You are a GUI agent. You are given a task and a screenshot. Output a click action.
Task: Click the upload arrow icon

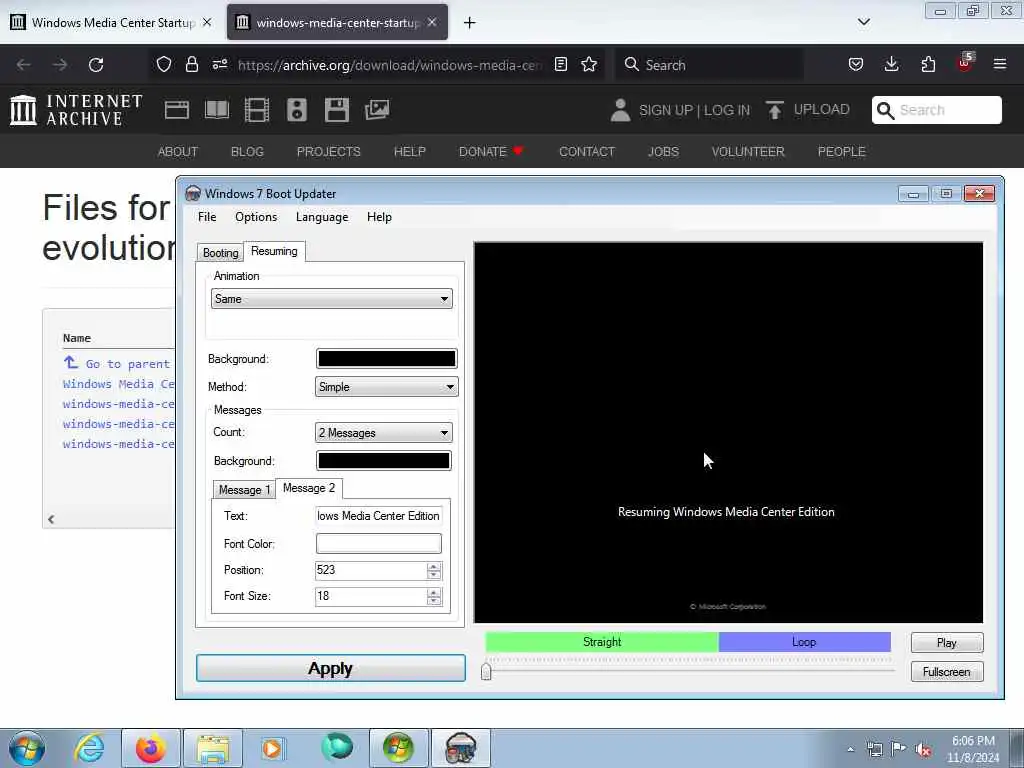[775, 110]
